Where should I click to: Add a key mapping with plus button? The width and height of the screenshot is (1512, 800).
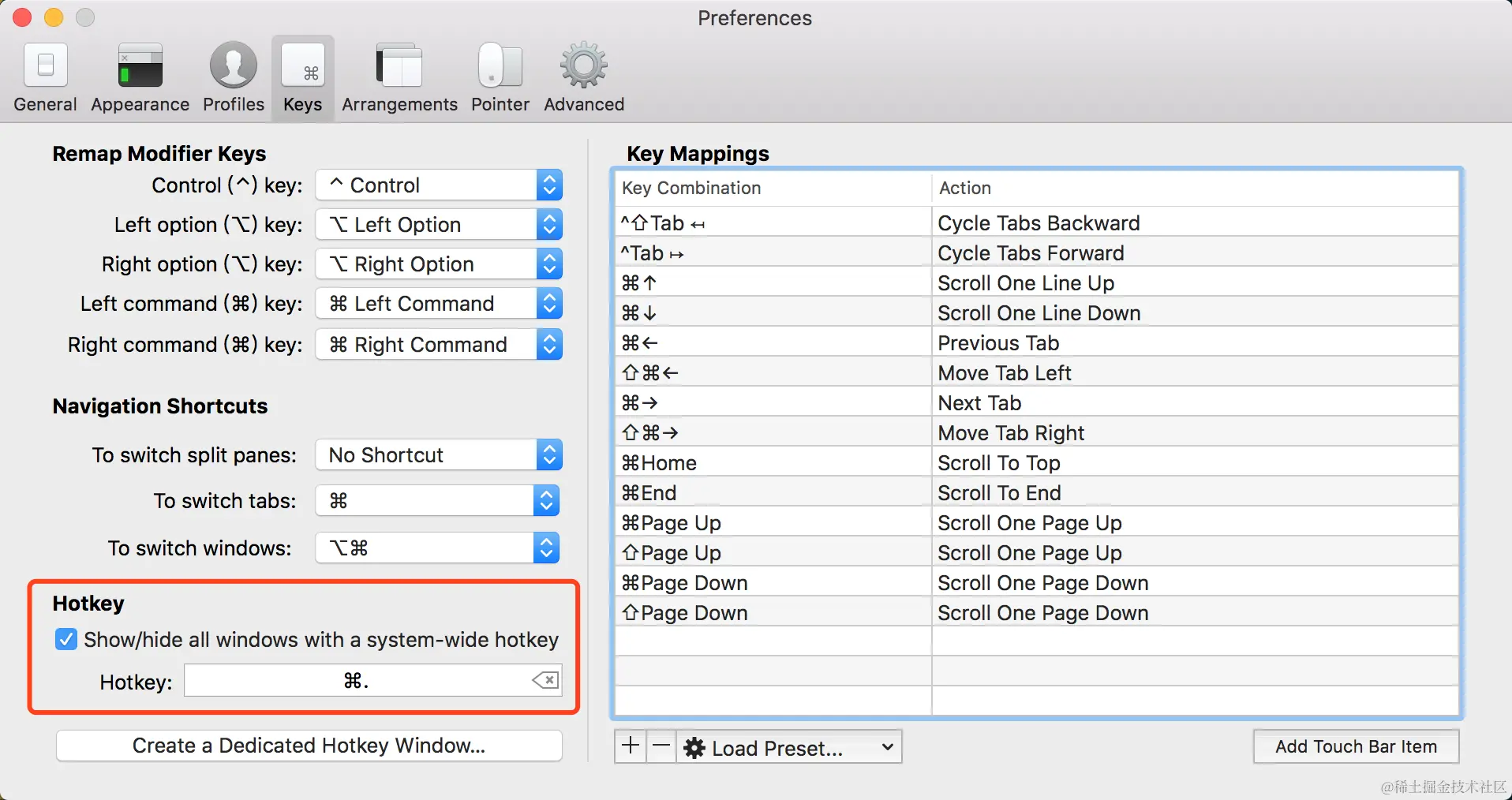[x=631, y=746]
